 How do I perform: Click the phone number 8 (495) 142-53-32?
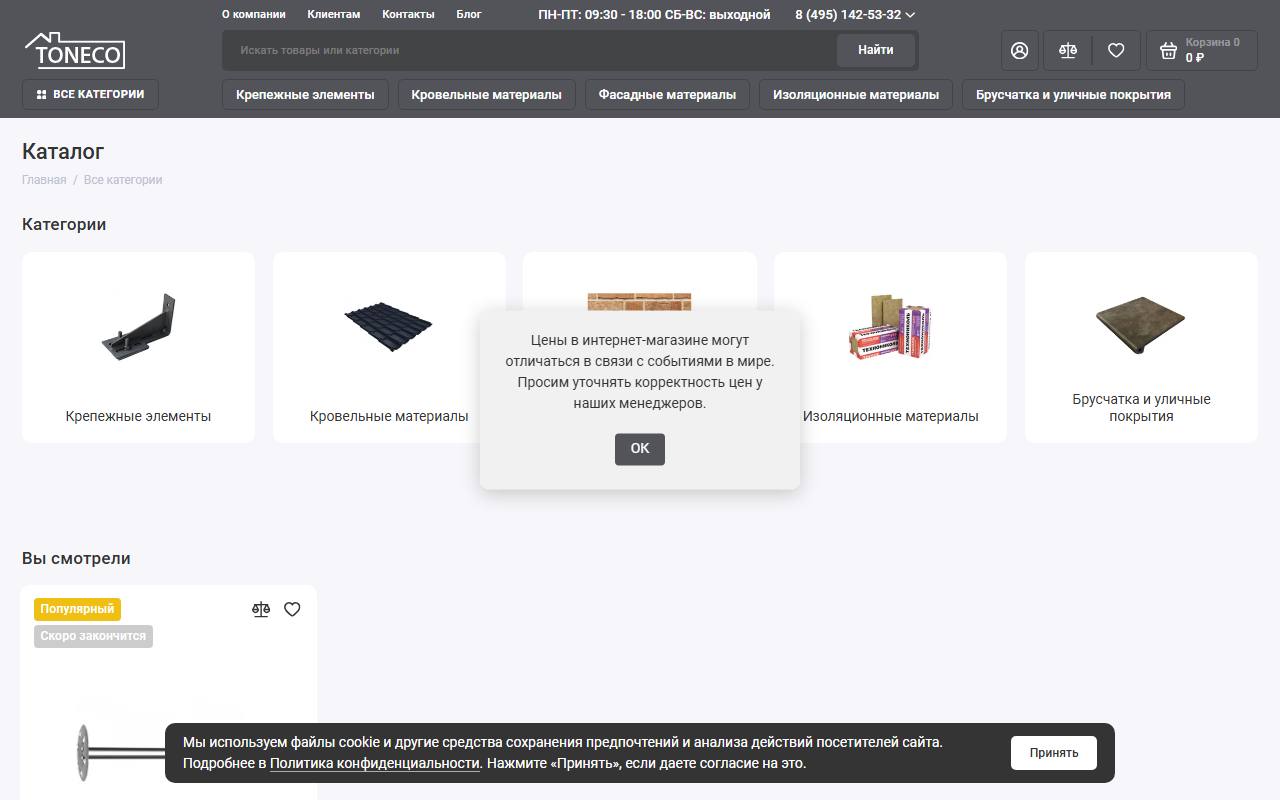(848, 15)
